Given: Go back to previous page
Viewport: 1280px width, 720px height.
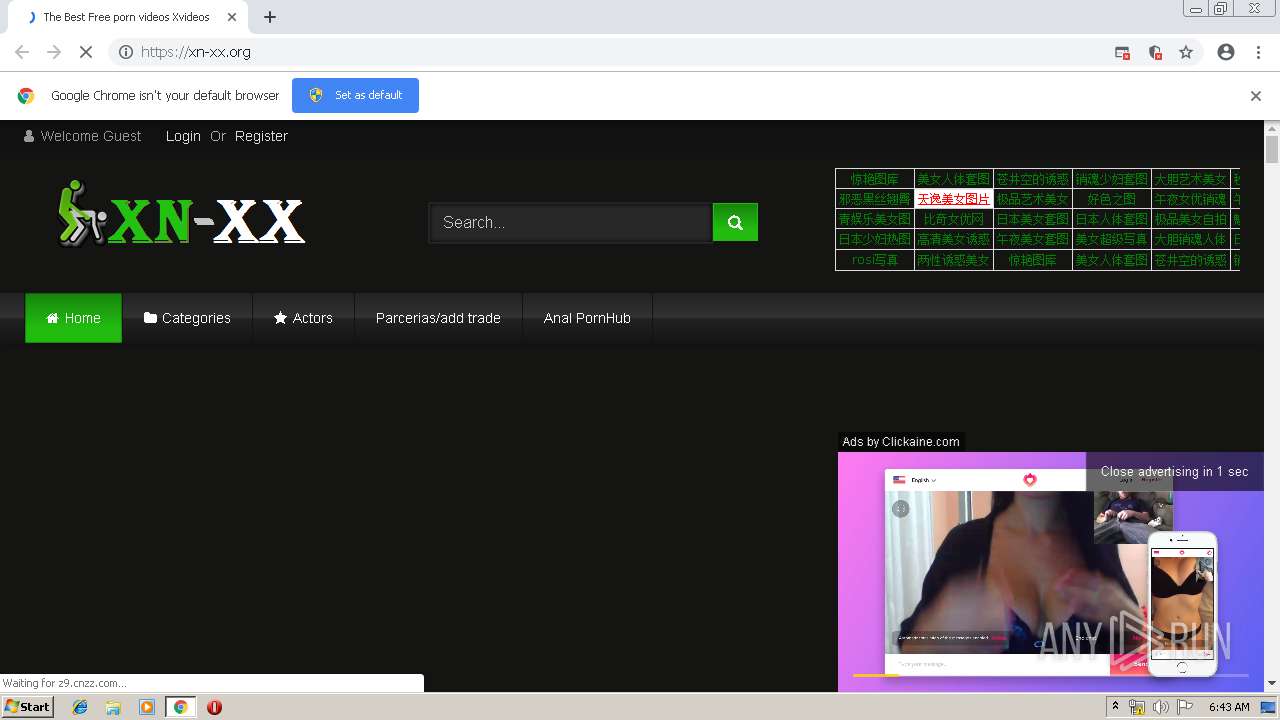Looking at the screenshot, I should click(x=22, y=52).
